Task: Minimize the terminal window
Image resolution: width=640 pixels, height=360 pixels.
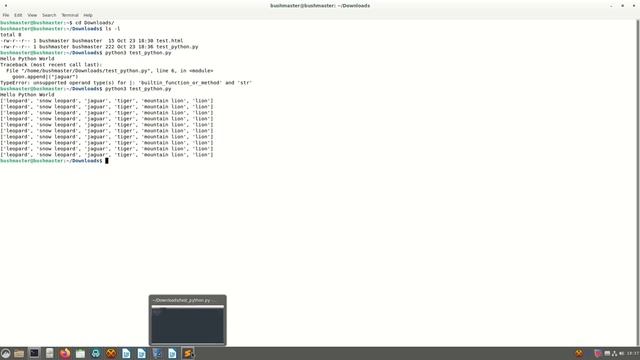Action: [x=611, y=6]
